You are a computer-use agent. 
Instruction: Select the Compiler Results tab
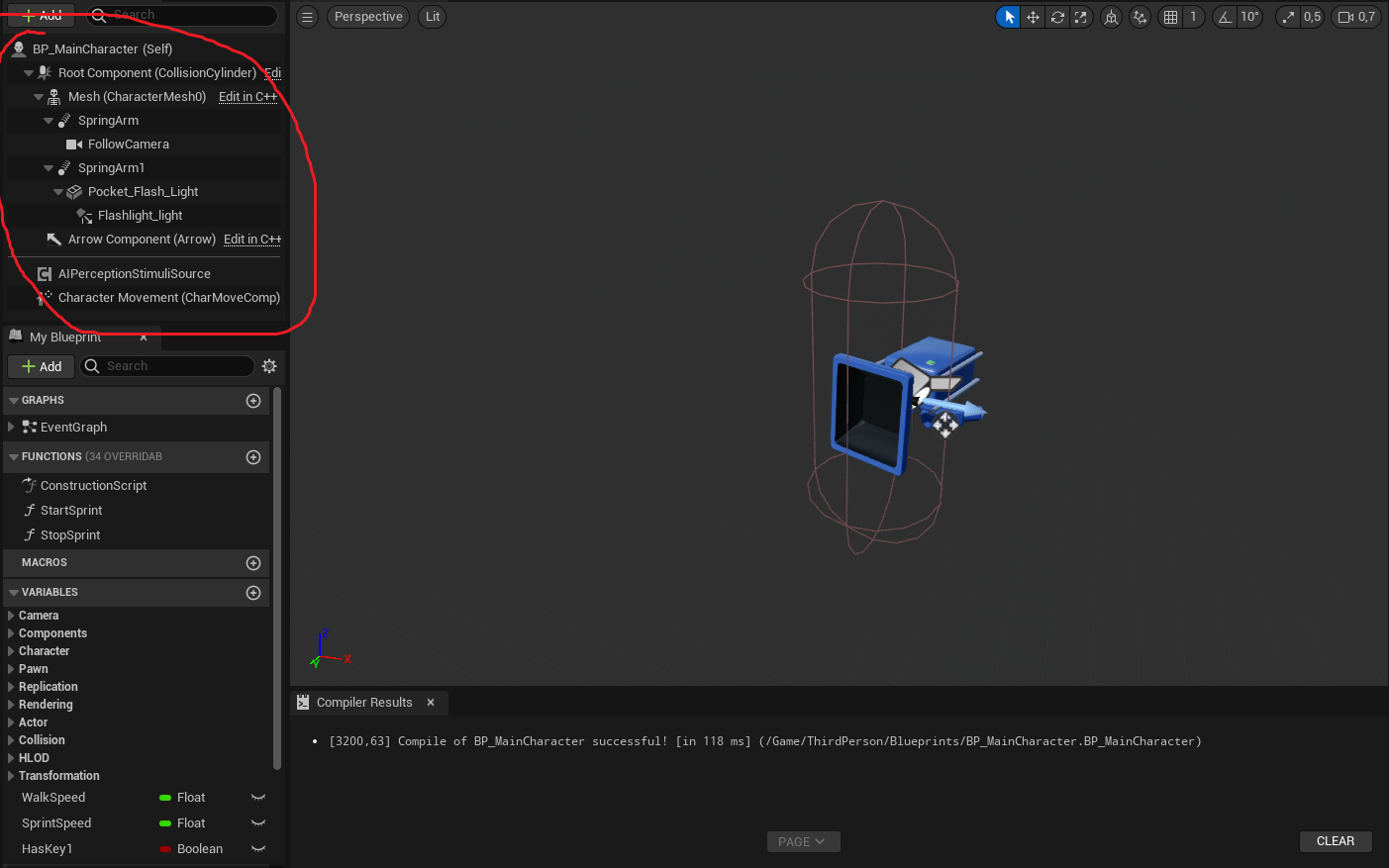[x=364, y=703]
